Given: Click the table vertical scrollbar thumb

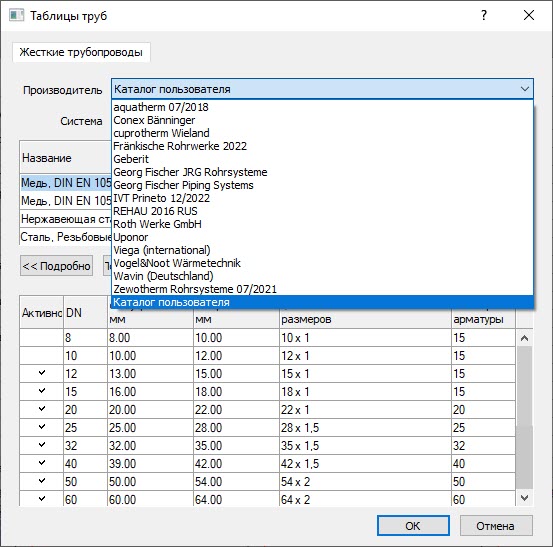Looking at the screenshot, I should coord(524,417).
